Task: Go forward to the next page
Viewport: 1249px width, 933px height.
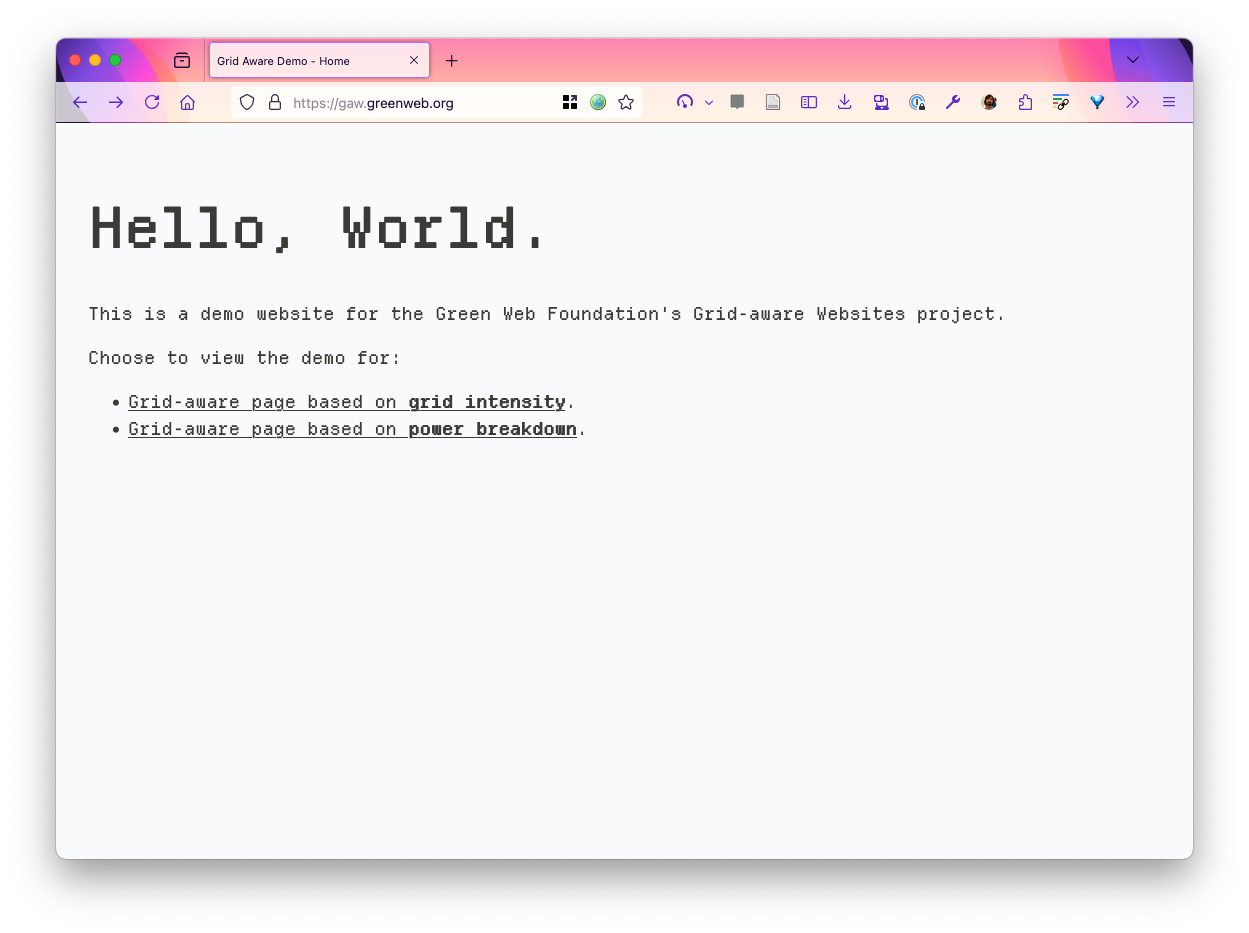Action: (116, 102)
